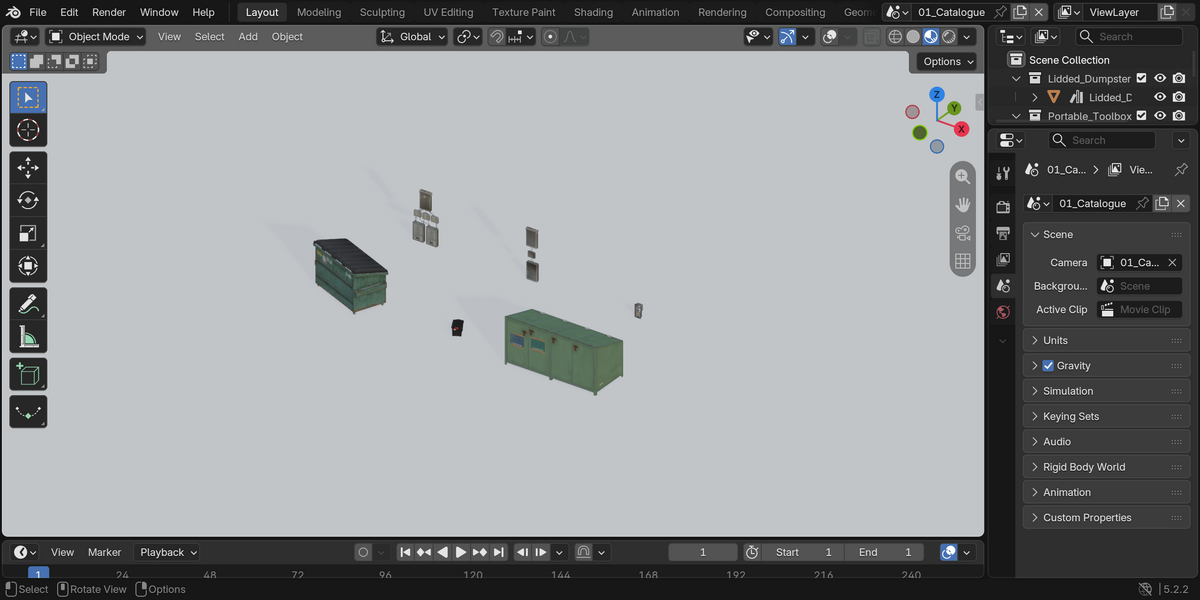Create new scene copy next to 01_Catalogue
Screen dimensions: 1200x600
click(x=1162, y=203)
